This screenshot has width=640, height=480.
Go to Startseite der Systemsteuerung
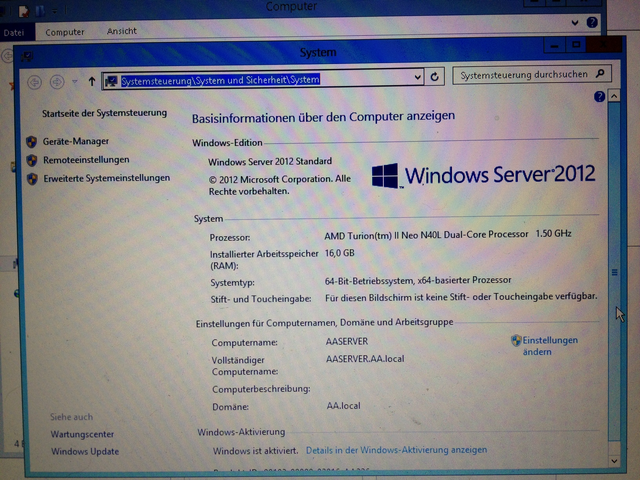coord(104,113)
